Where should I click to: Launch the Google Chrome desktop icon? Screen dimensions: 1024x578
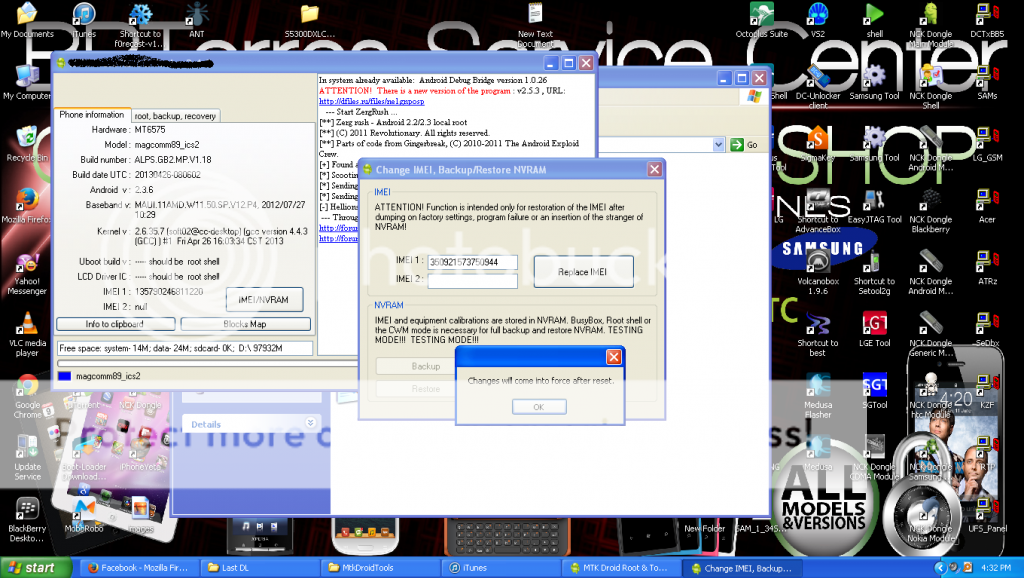click(27, 386)
